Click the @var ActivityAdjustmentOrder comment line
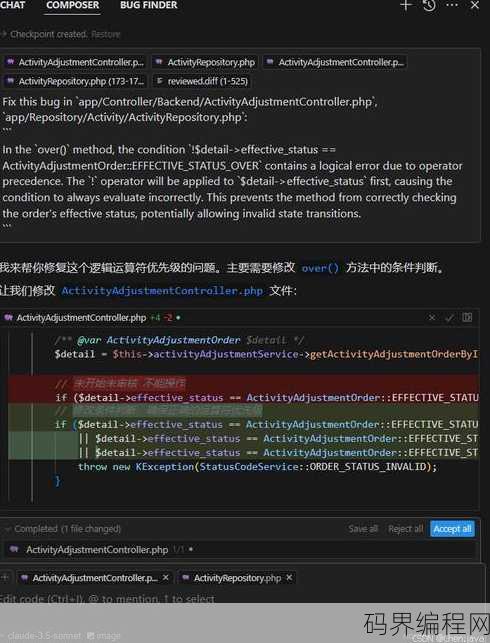The image size is (490, 643). click(179, 340)
